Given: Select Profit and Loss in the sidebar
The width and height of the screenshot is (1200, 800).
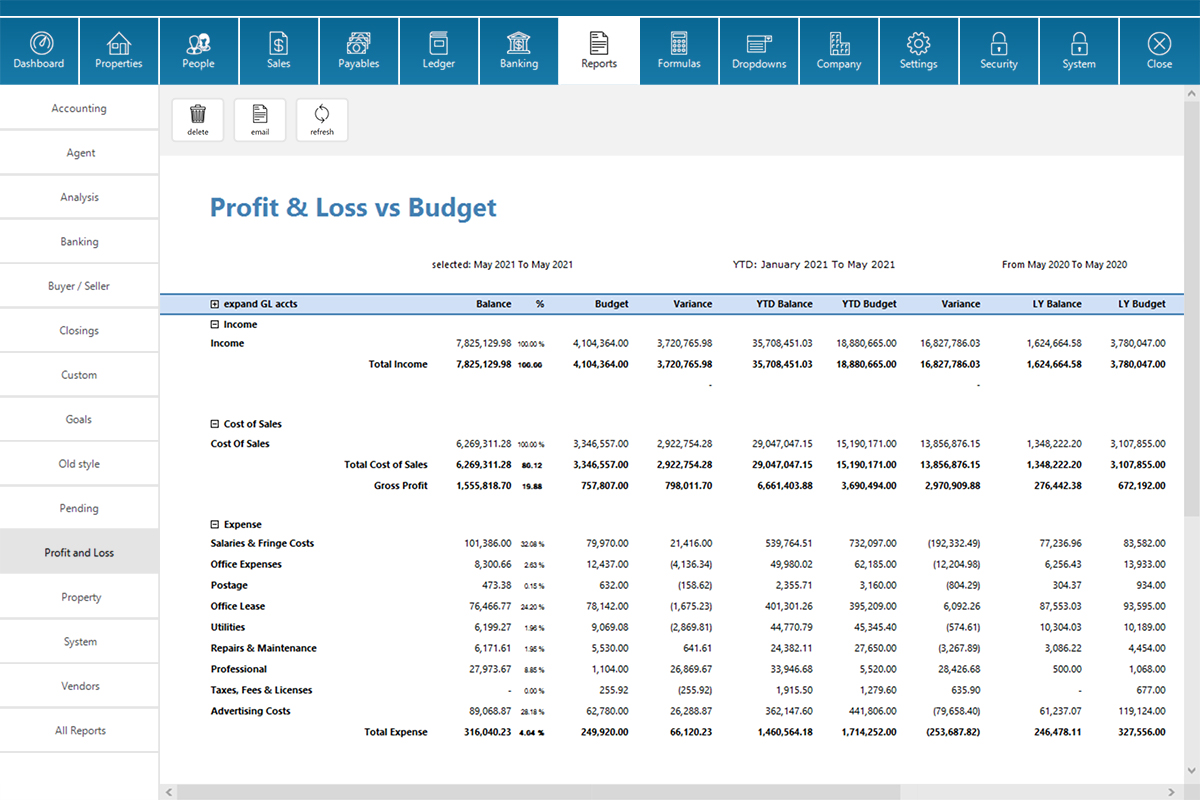Looking at the screenshot, I should (79, 551).
